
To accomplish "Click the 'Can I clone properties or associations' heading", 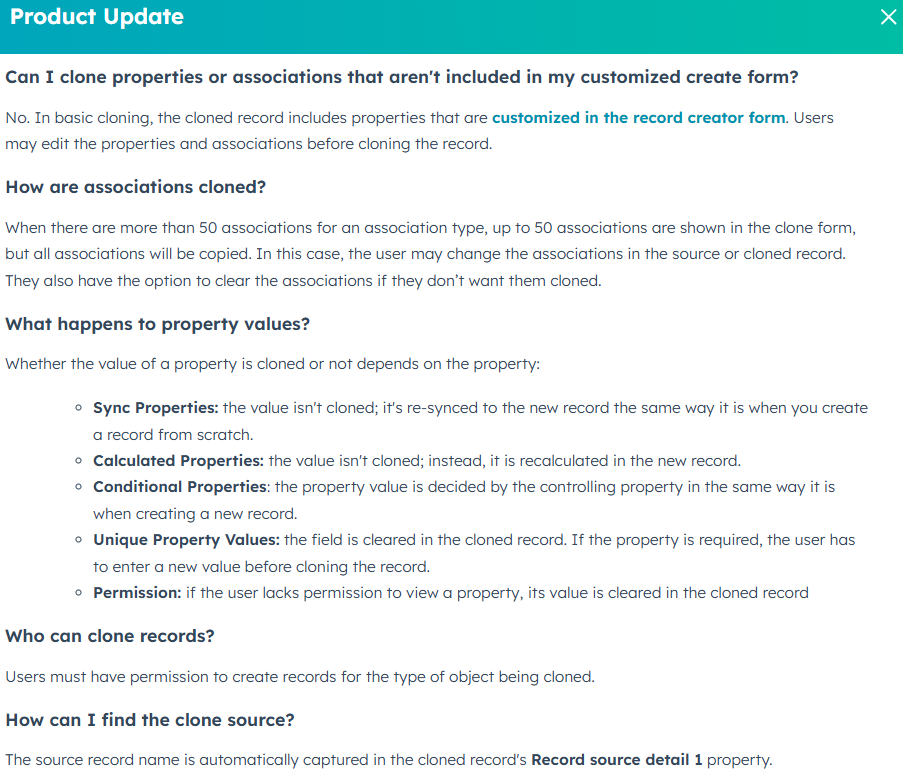I will click(402, 77).
